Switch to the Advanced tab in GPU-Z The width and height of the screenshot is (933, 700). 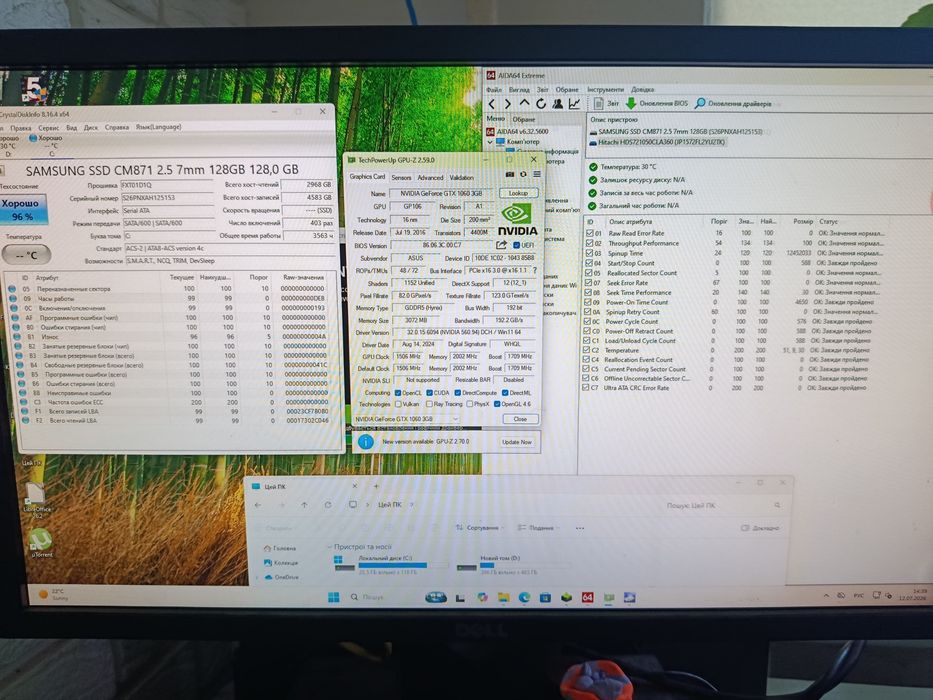[x=430, y=177]
